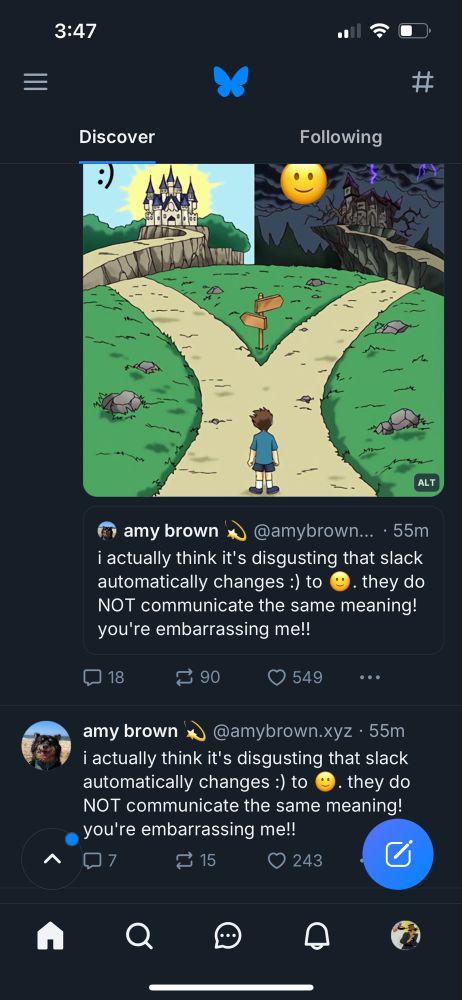Screen dimensions: 462x1000
Task: Tap the Bluesky butterfly logo
Action: (x=230, y=82)
